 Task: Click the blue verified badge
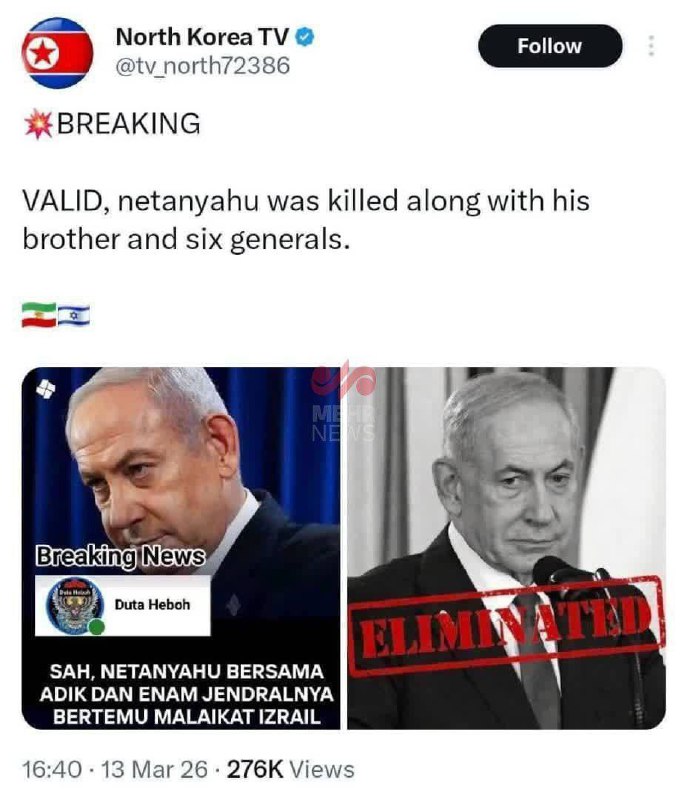tap(305, 37)
